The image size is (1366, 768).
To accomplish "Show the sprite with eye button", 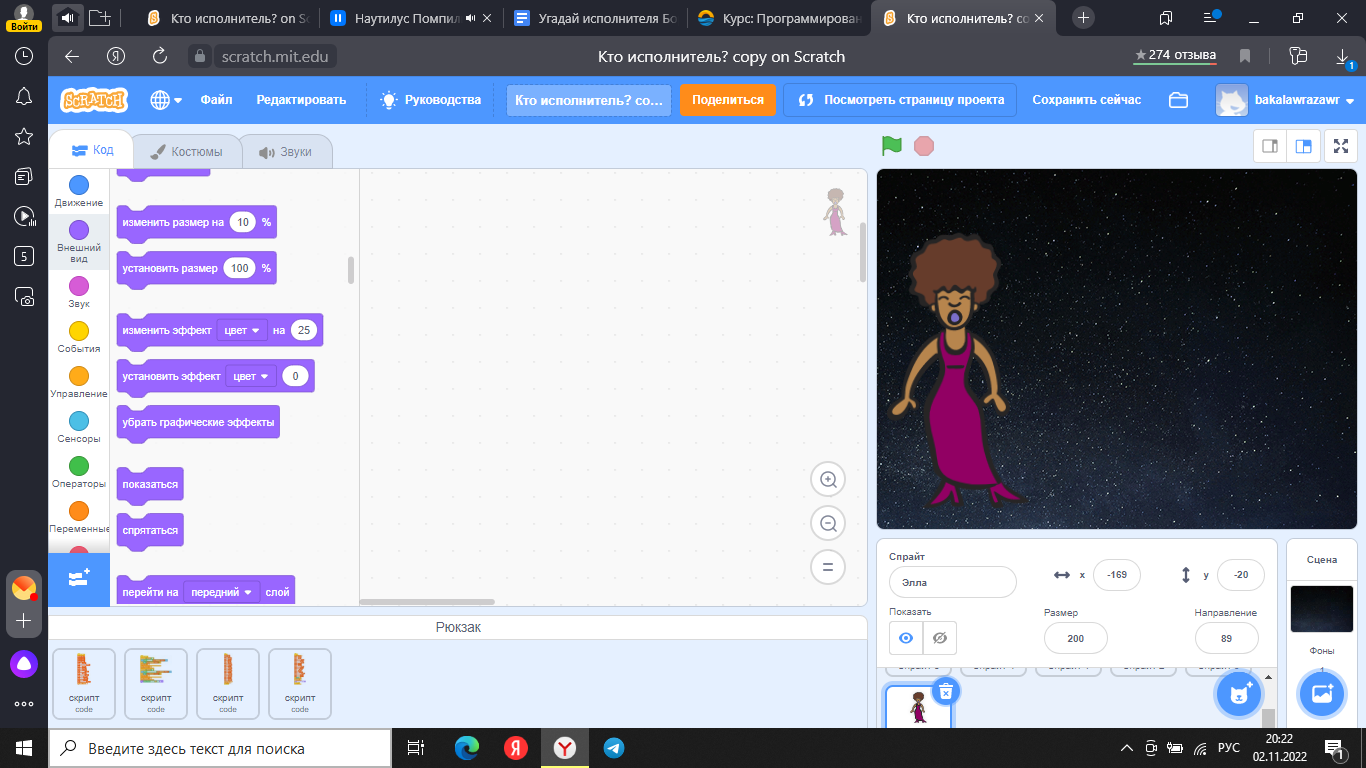I will click(x=906, y=638).
